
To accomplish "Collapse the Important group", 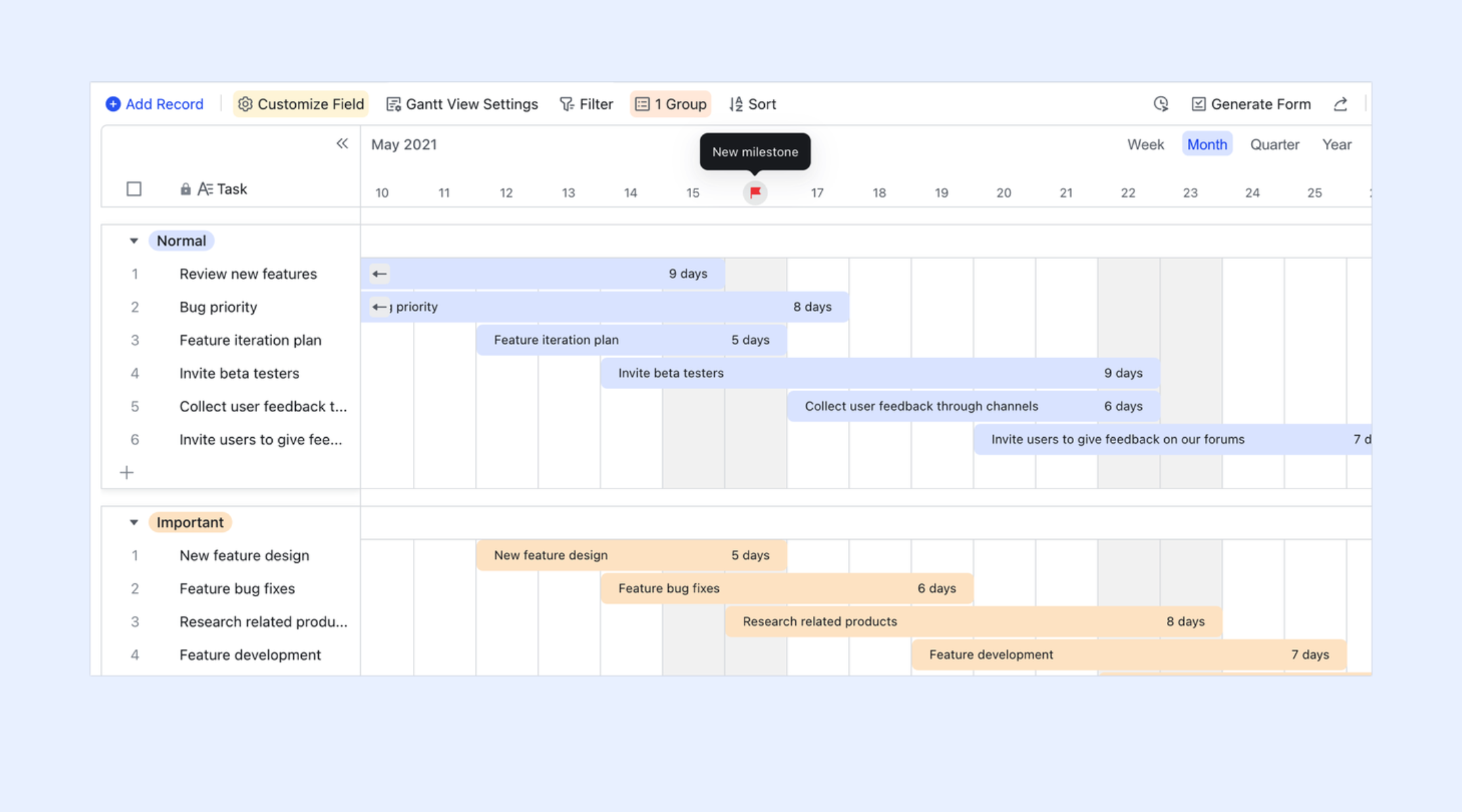I will click(134, 522).
